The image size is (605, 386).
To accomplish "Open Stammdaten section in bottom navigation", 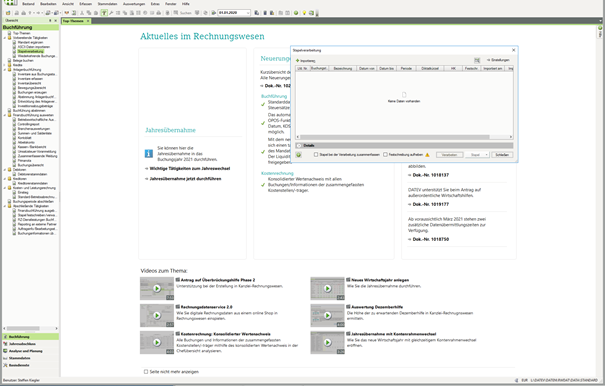I will click(19, 358).
